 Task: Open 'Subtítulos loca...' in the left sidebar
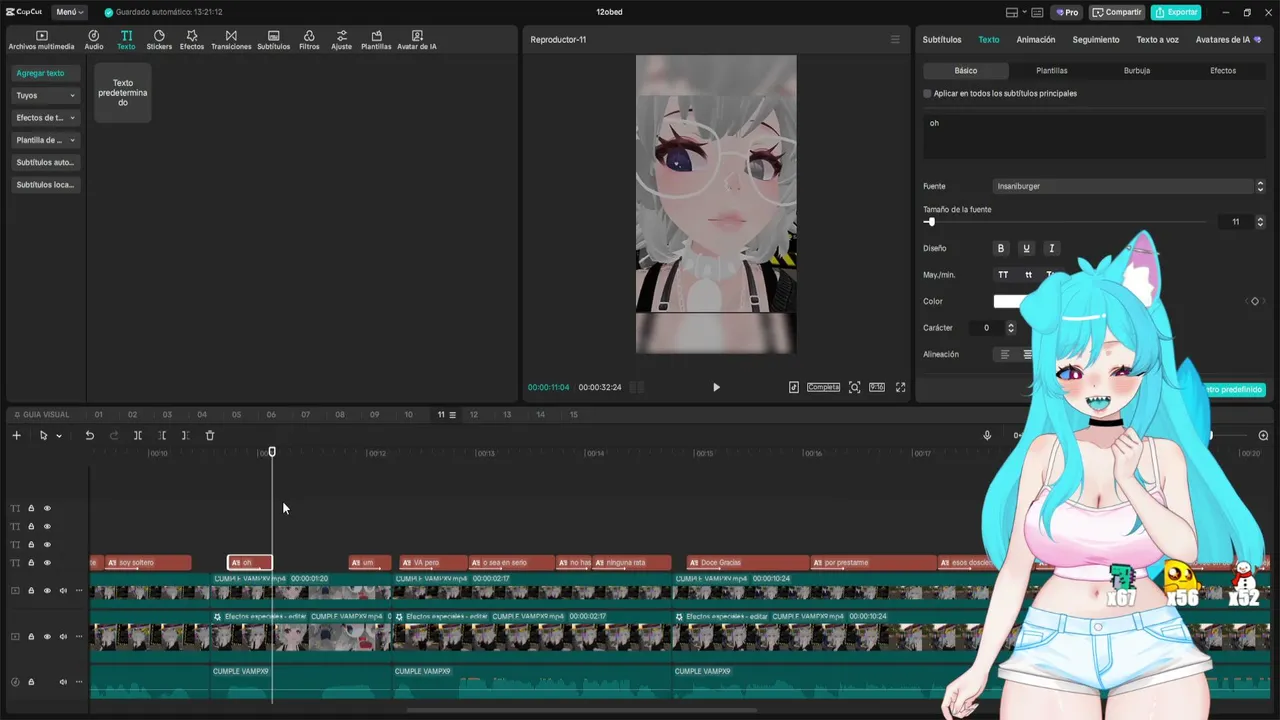tap(46, 185)
